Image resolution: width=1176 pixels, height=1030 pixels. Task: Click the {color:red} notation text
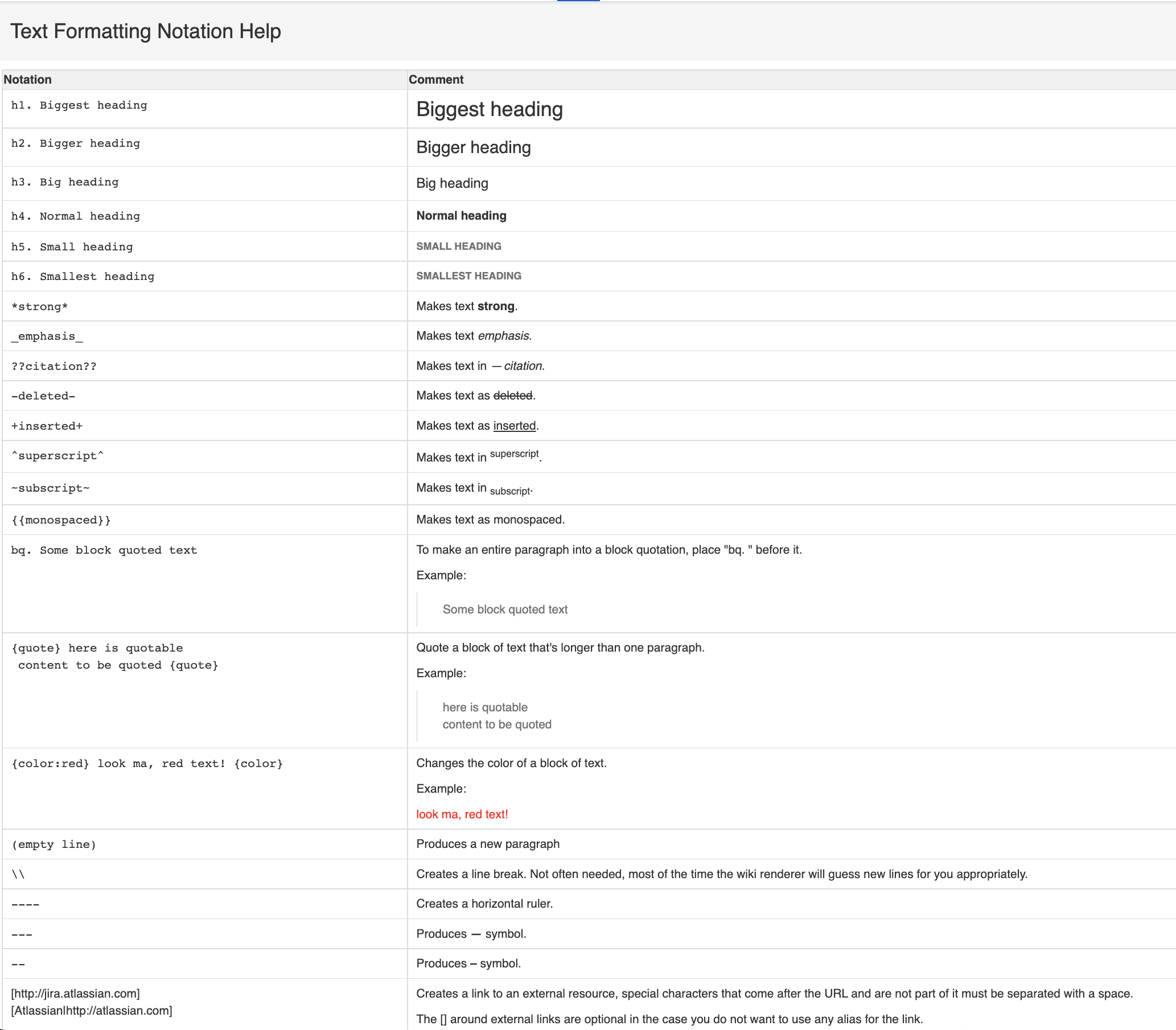pyautogui.click(x=51, y=763)
